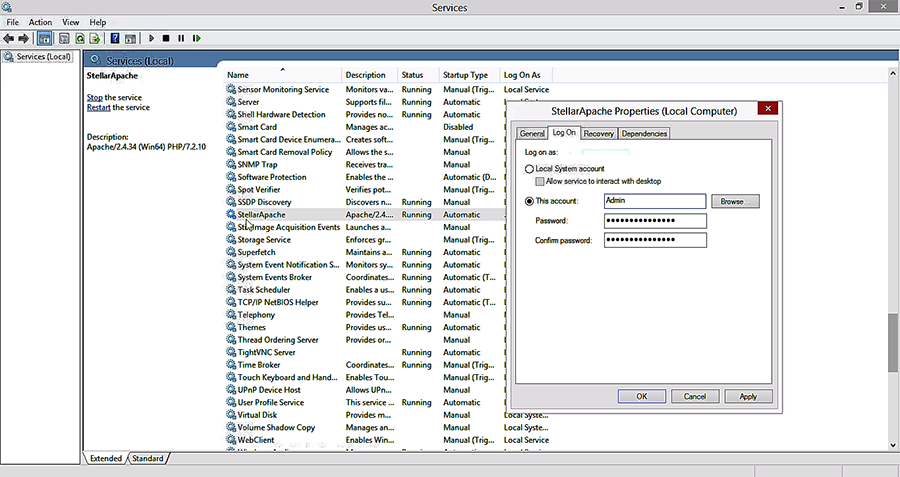The image size is (900, 477).
Task: Click the Forward arrow in toolbar
Action: pos(24,38)
